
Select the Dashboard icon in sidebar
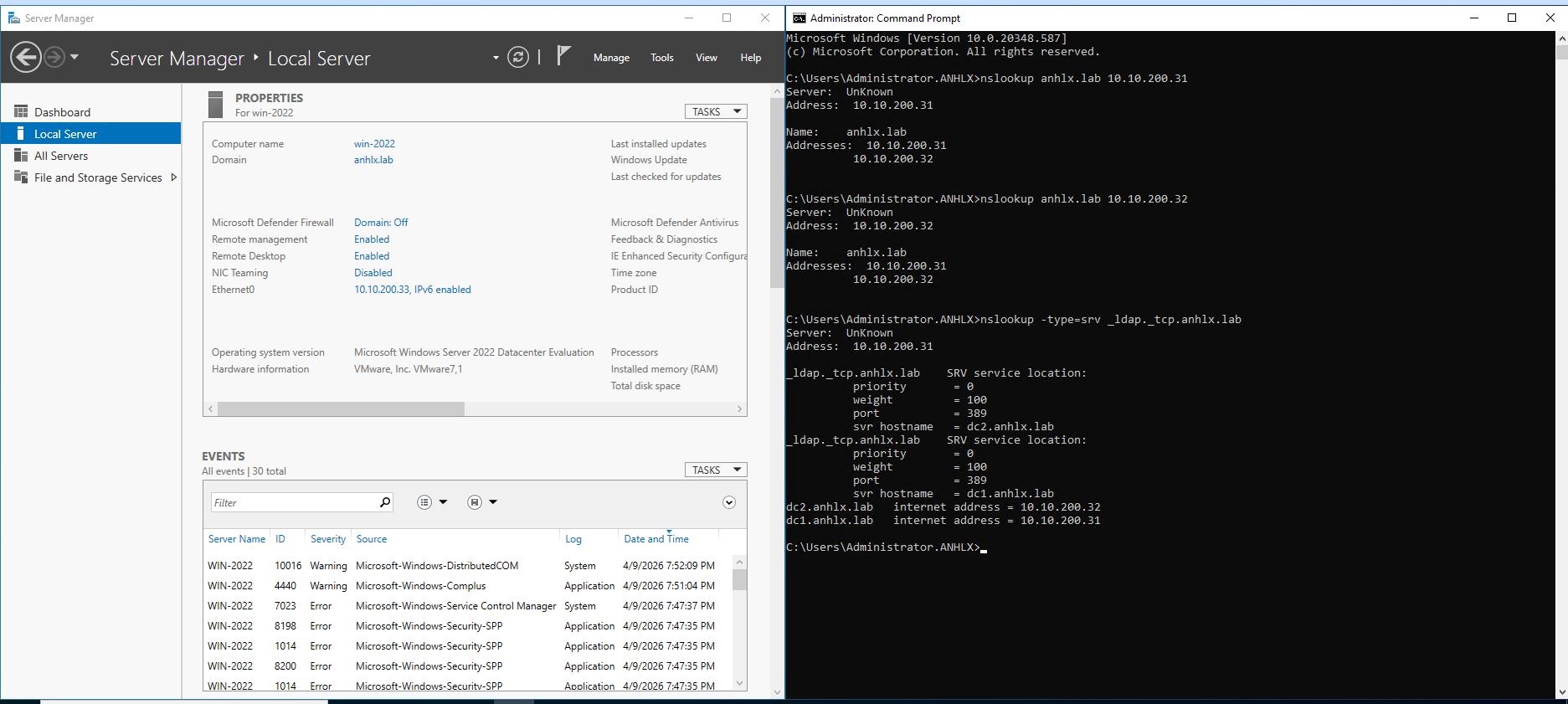[x=21, y=112]
